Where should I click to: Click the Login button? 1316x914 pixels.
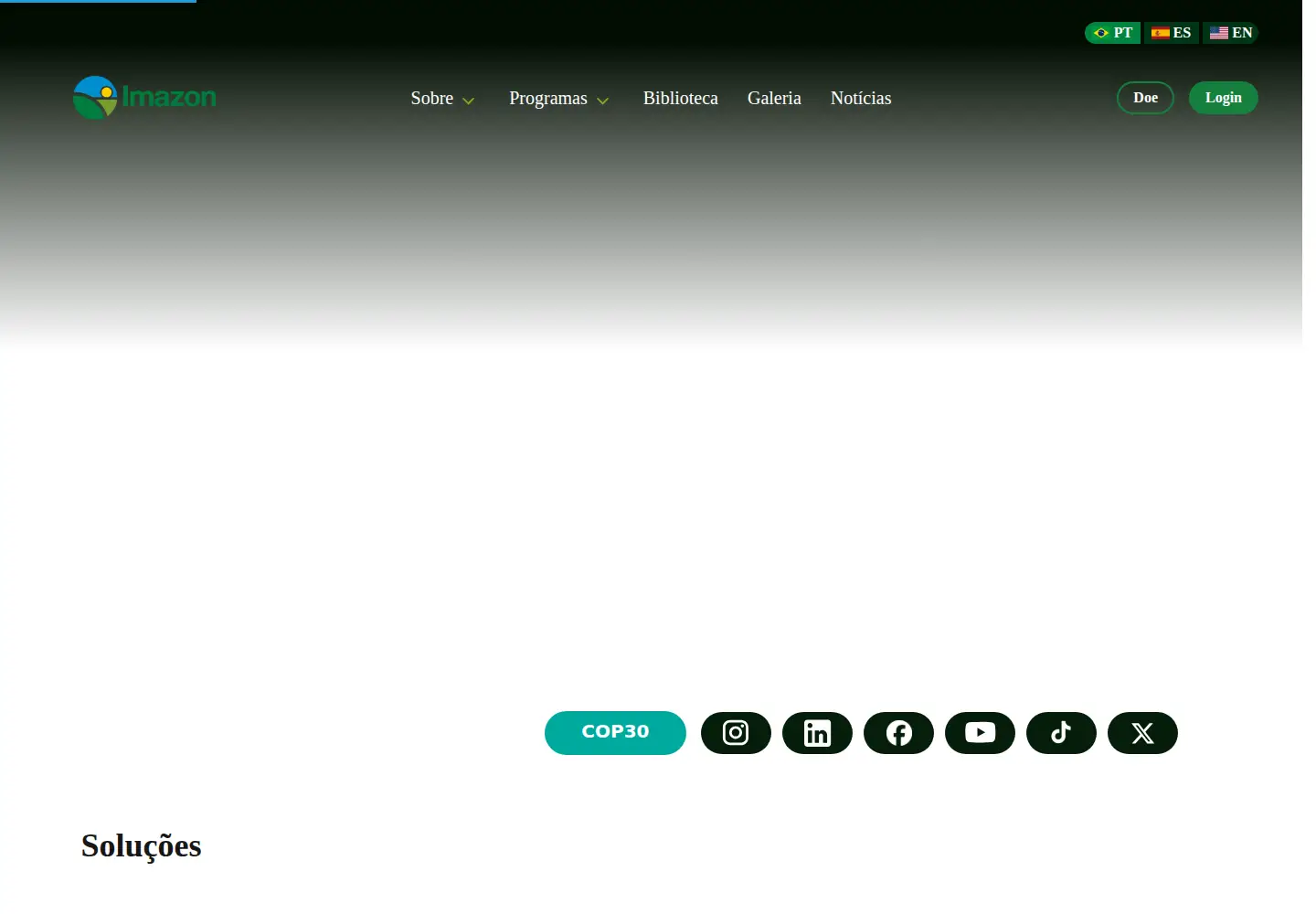1224,98
